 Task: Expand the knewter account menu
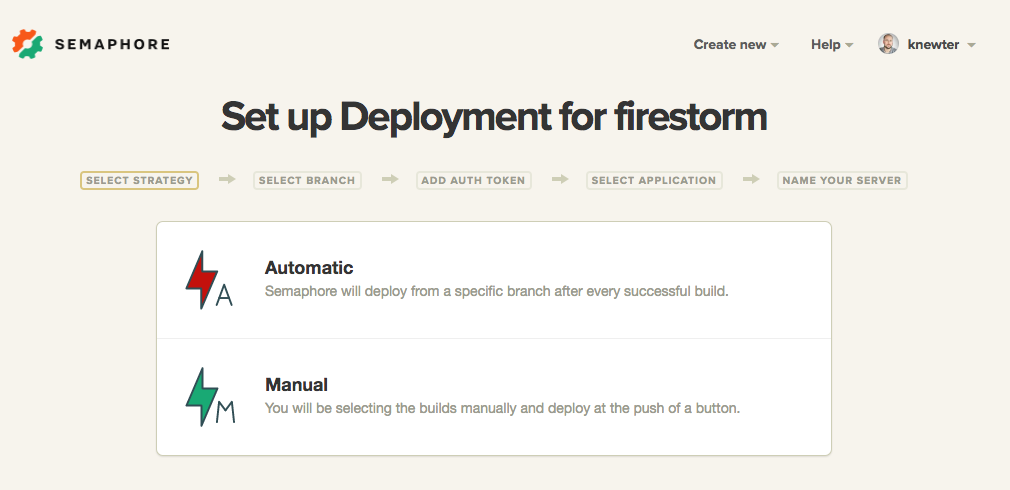(941, 44)
